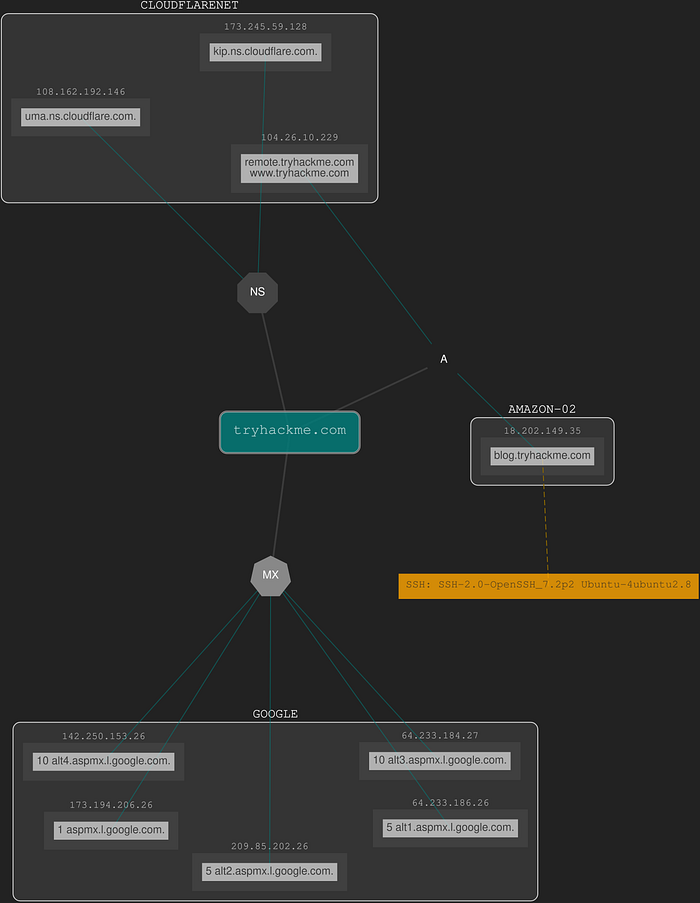Click the GOOGLE group label

[275, 714]
